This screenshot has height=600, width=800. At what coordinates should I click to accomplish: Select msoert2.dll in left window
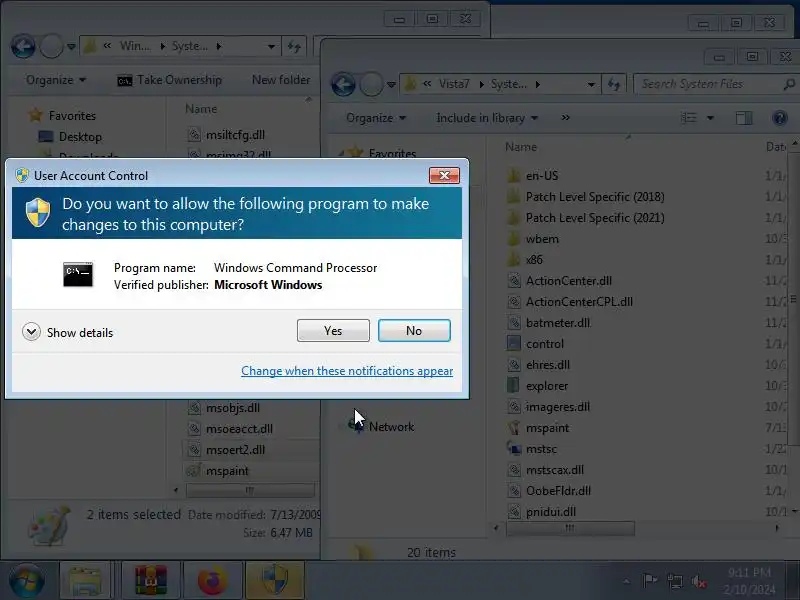[226, 449]
